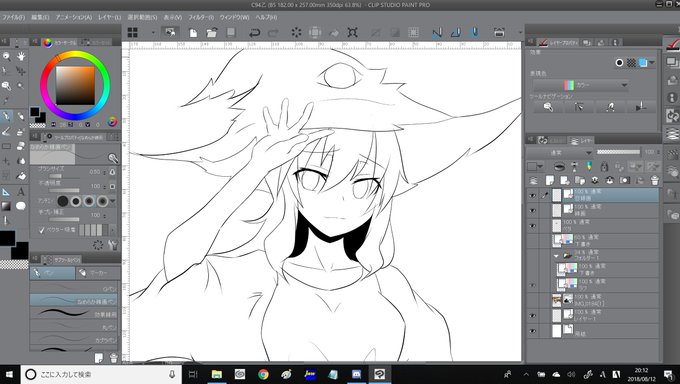
Task: Open the 編集(E) menu
Action: [x=40, y=17]
